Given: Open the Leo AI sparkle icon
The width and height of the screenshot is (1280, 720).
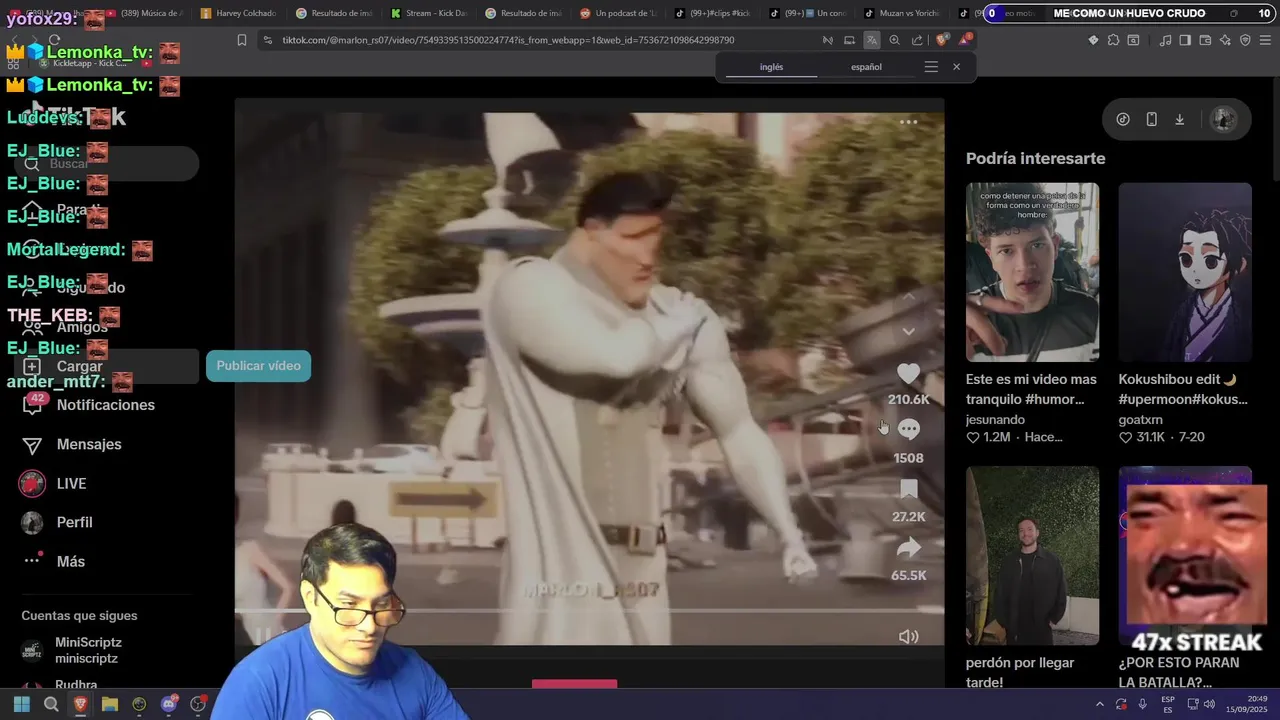Looking at the screenshot, I should click(1225, 40).
